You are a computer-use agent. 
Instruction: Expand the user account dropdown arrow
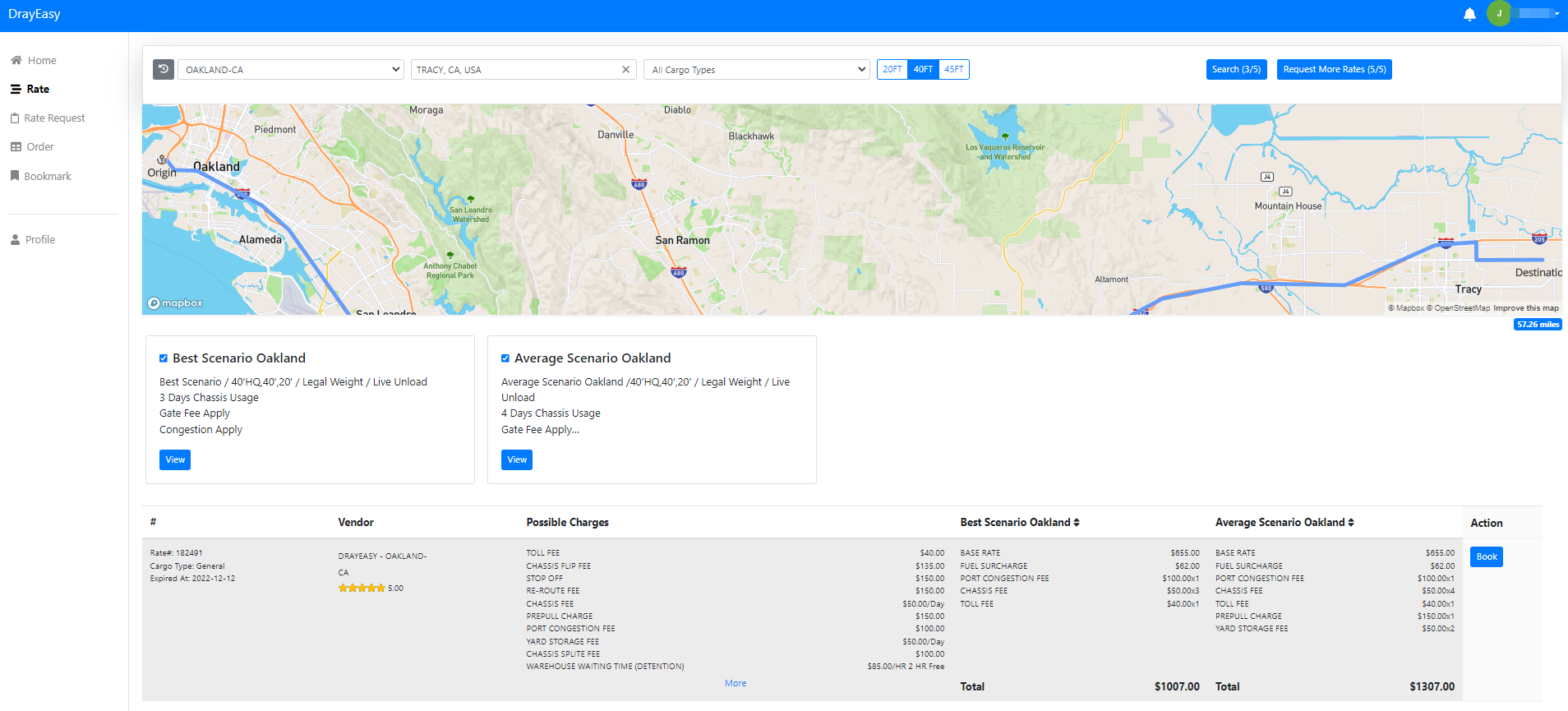(x=1556, y=14)
